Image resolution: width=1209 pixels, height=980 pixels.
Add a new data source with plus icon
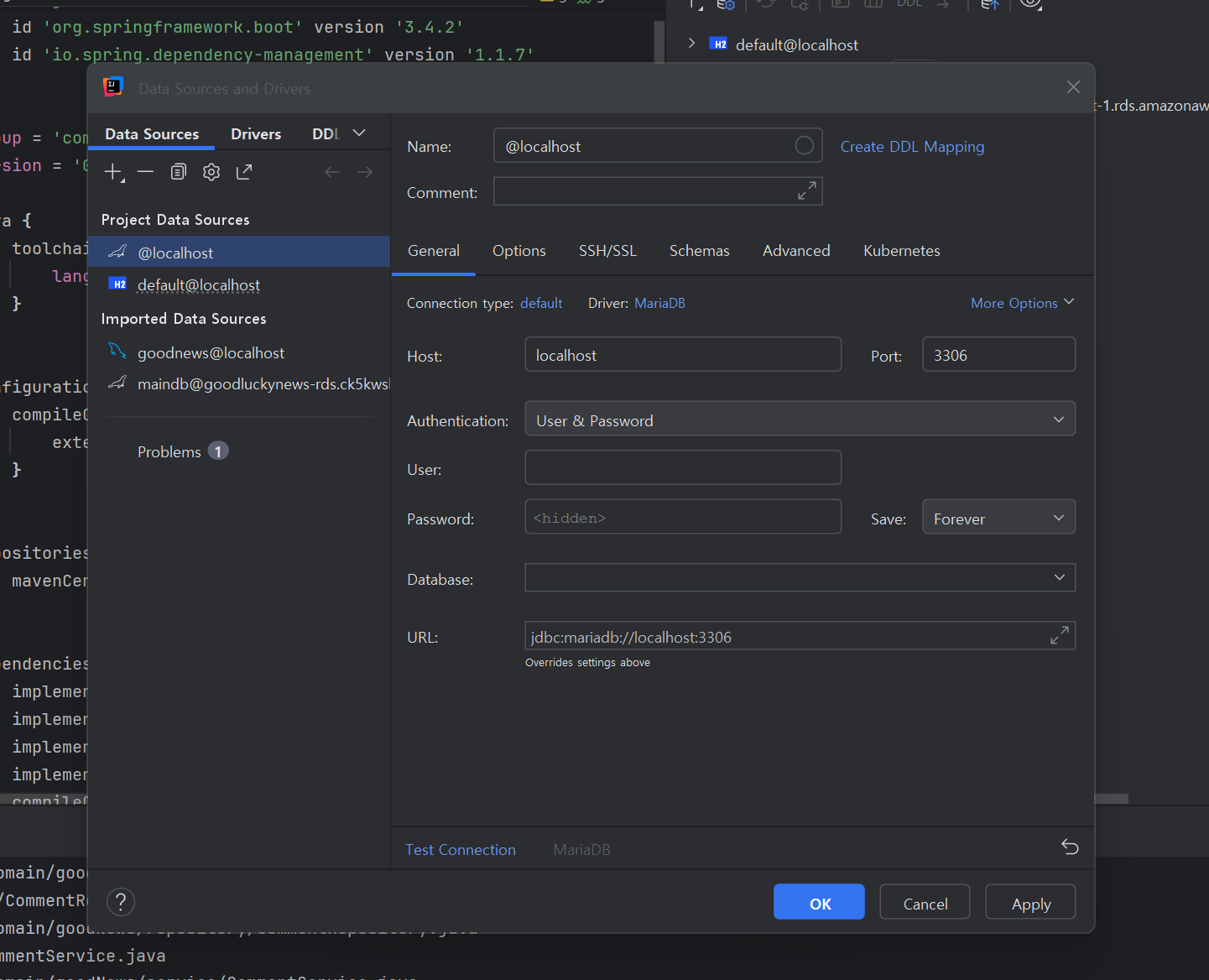pos(113,172)
